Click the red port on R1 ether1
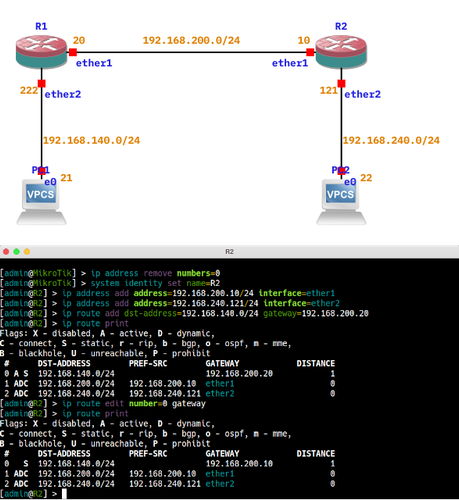This screenshot has height=500, width=459. click(73, 52)
